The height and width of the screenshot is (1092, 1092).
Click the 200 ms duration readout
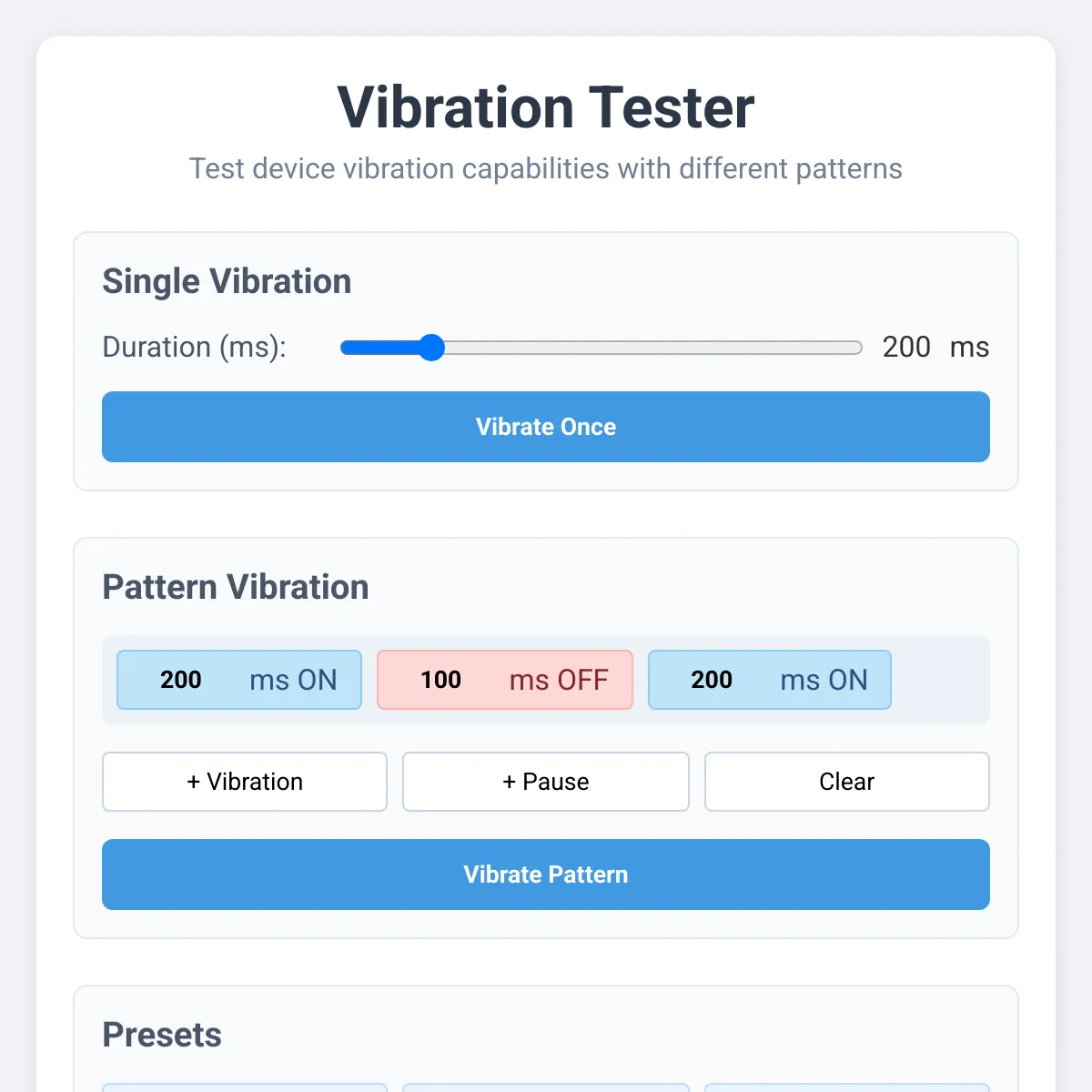click(935, 347)
